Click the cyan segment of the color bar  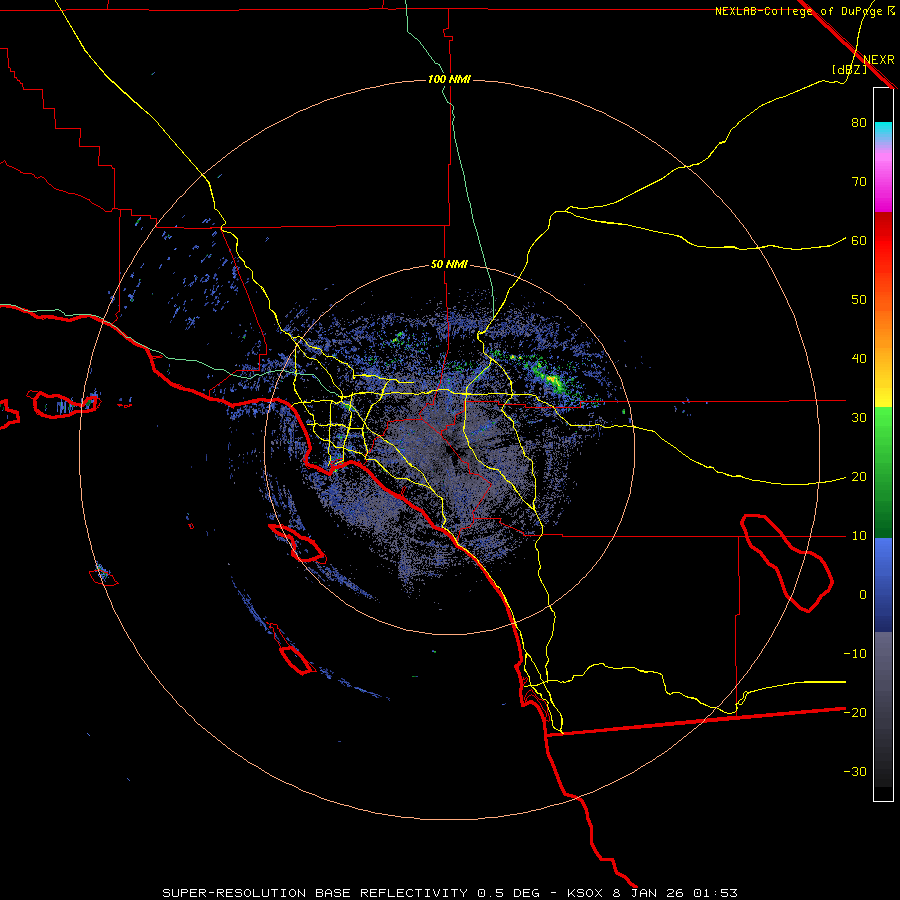883,131
